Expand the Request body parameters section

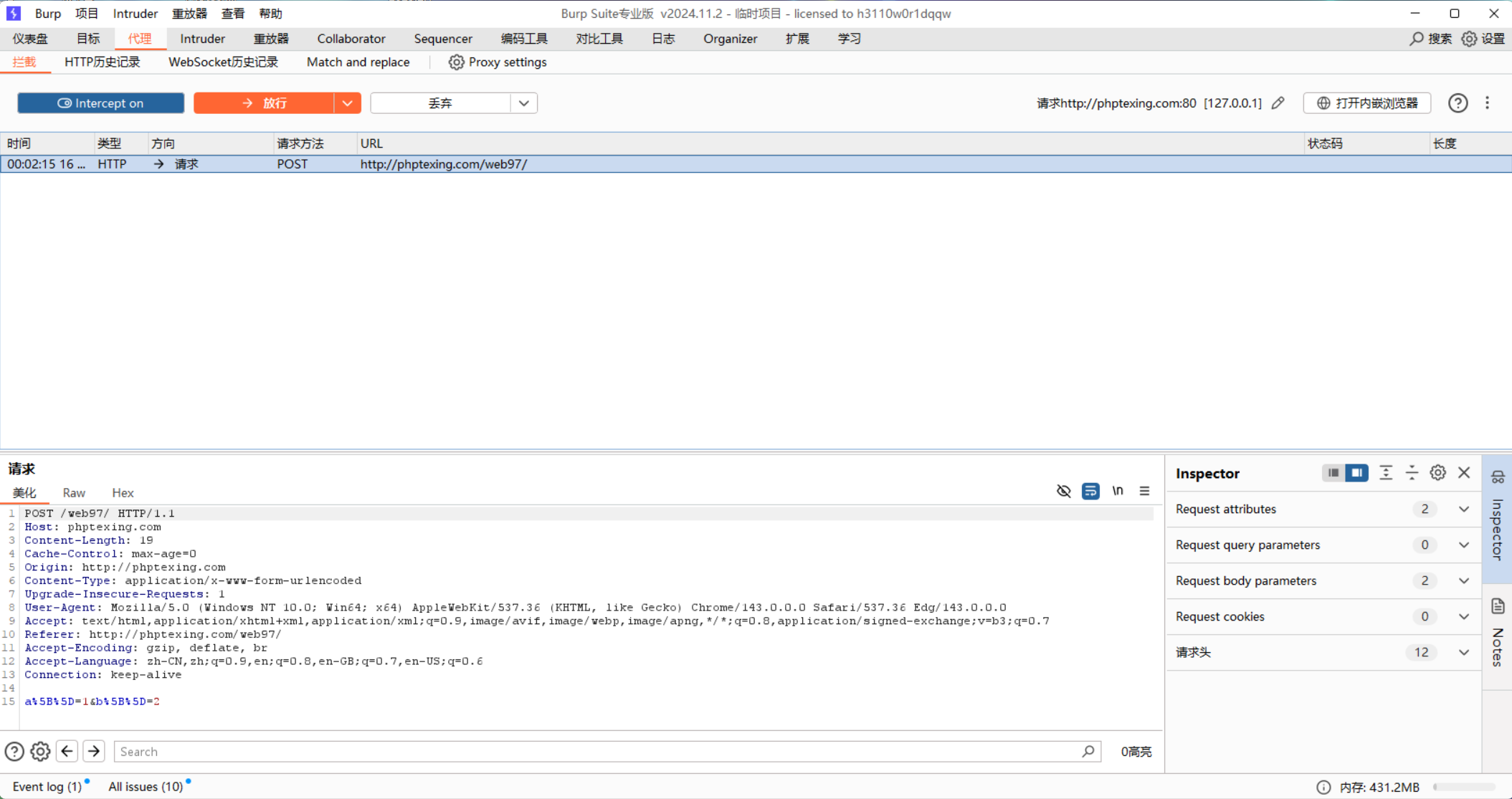coord(1463,580)
